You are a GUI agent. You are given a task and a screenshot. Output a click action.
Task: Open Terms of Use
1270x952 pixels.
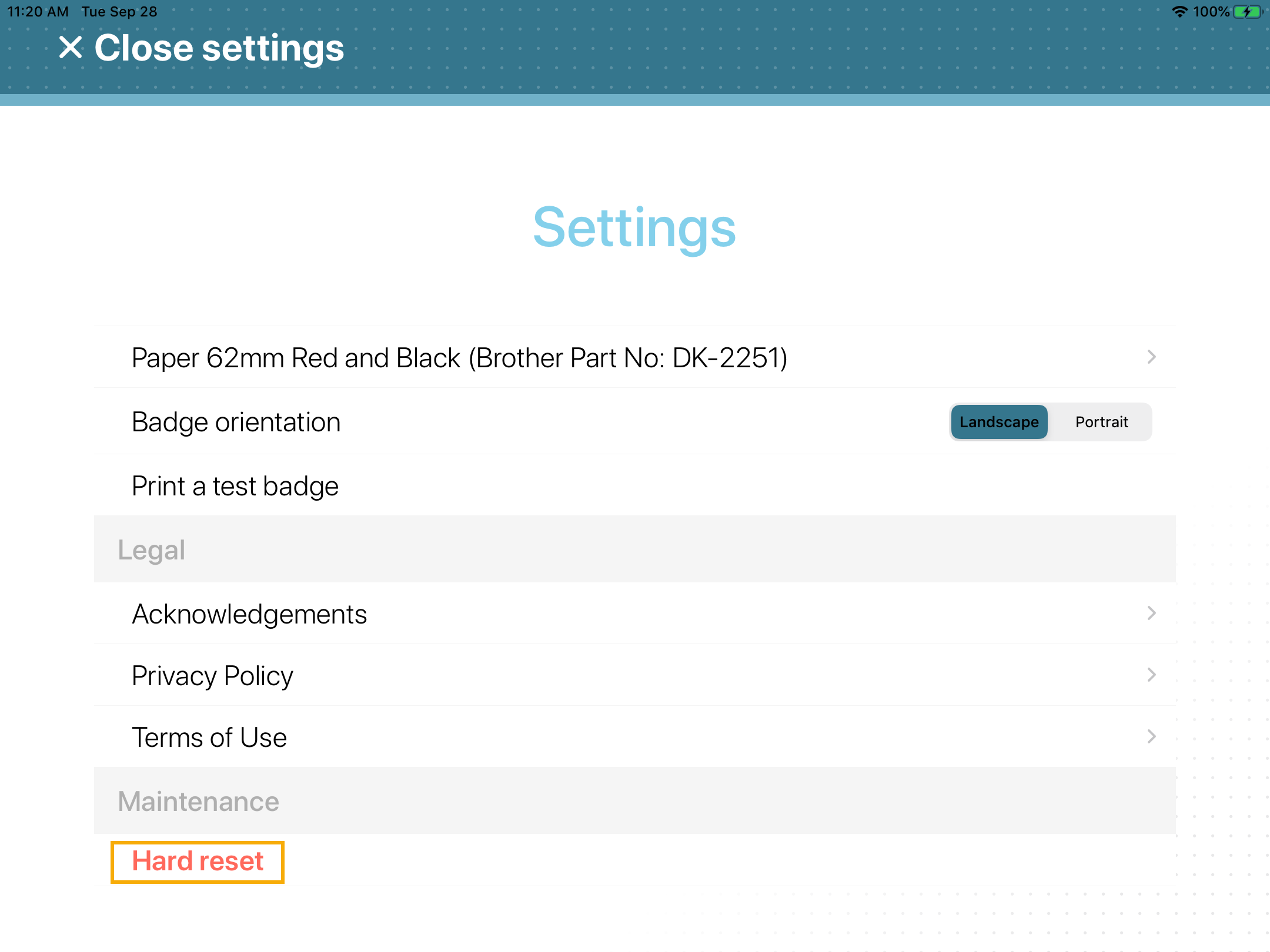coord(209,738)
